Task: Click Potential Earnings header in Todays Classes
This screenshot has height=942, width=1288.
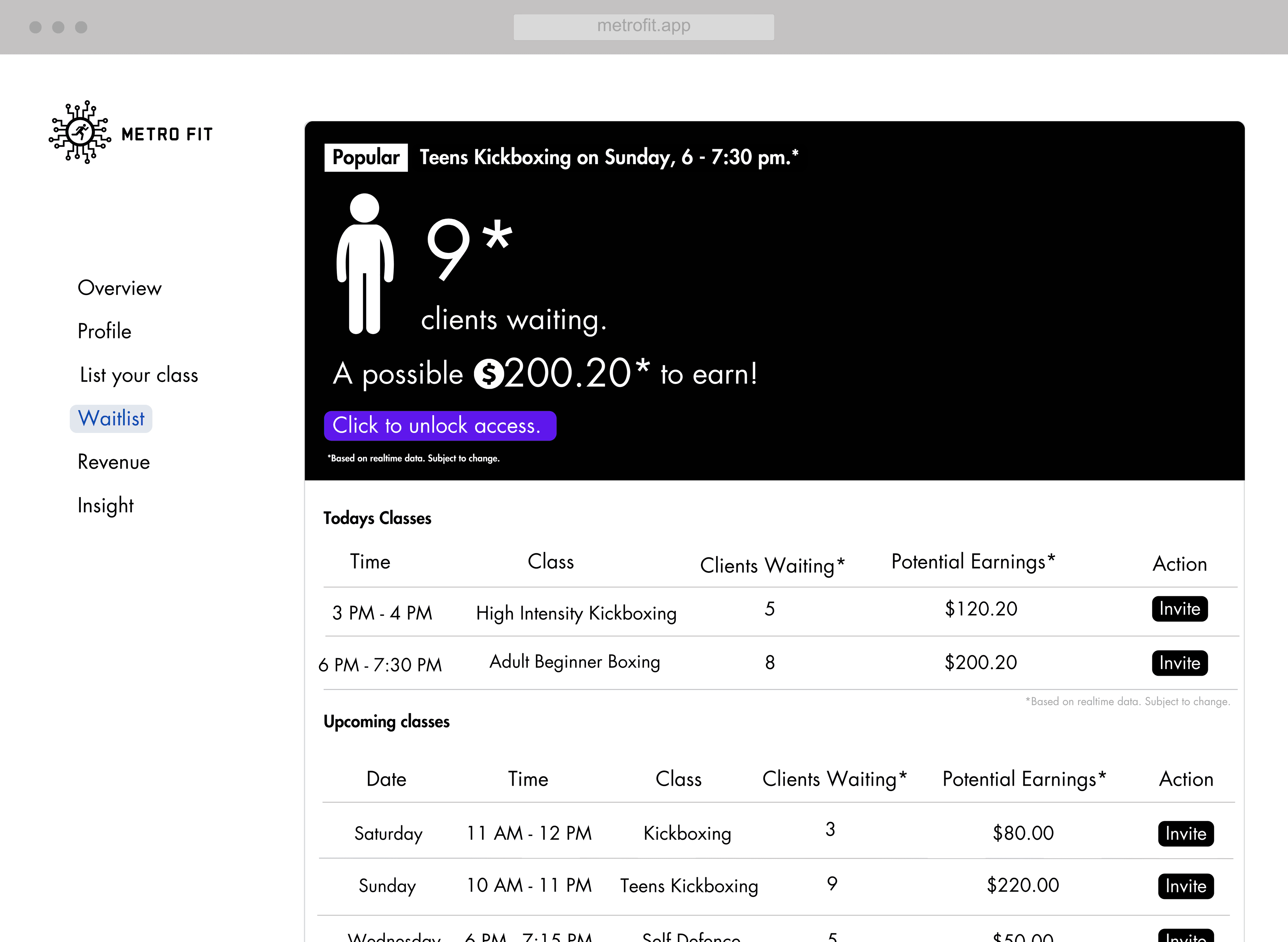Action: point(973,562)
